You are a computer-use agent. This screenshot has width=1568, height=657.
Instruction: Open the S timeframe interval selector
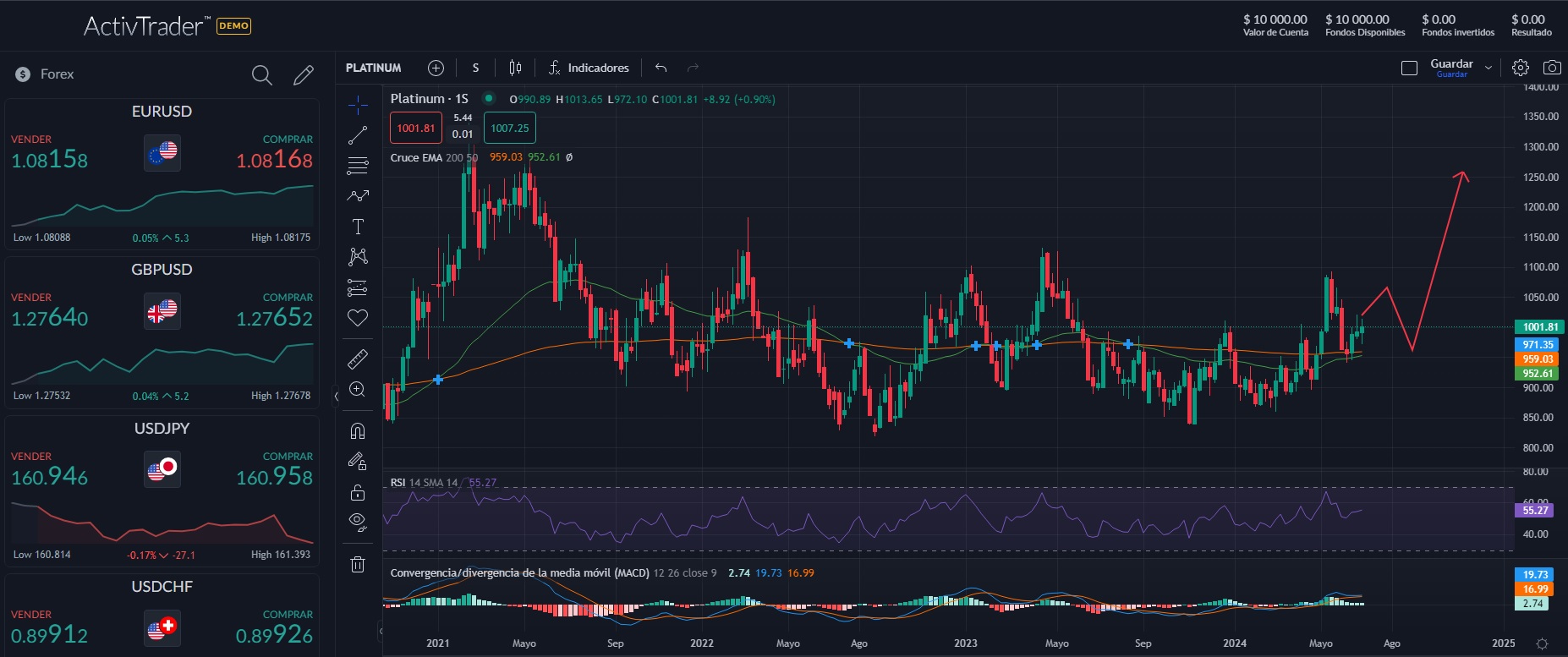pos(475,68)
